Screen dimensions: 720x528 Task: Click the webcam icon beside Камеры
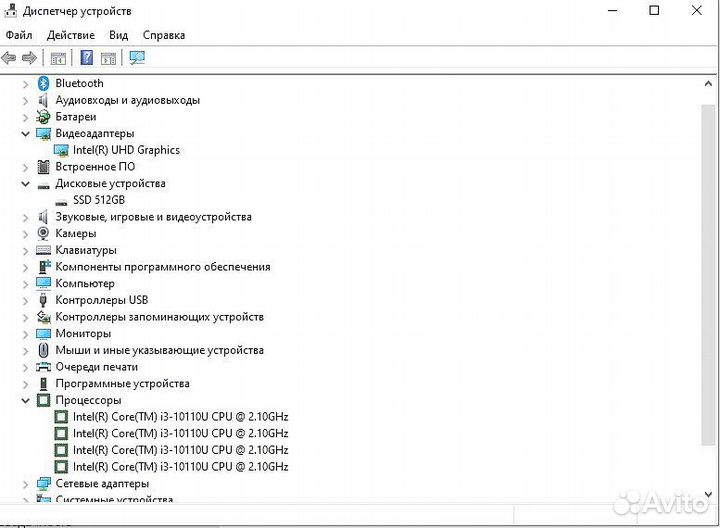click(x=43, y=233)
